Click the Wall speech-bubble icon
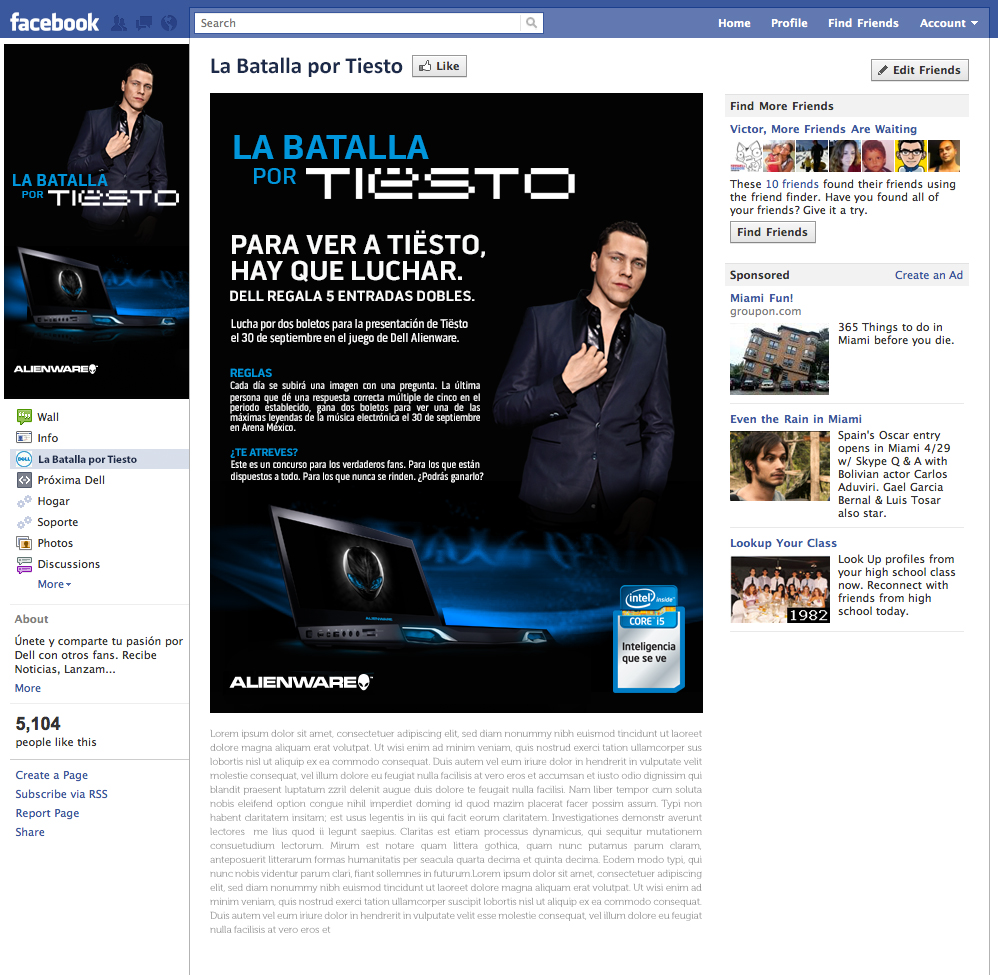The image size is (998, 975). pyautogui.click(x=24, y=417)
